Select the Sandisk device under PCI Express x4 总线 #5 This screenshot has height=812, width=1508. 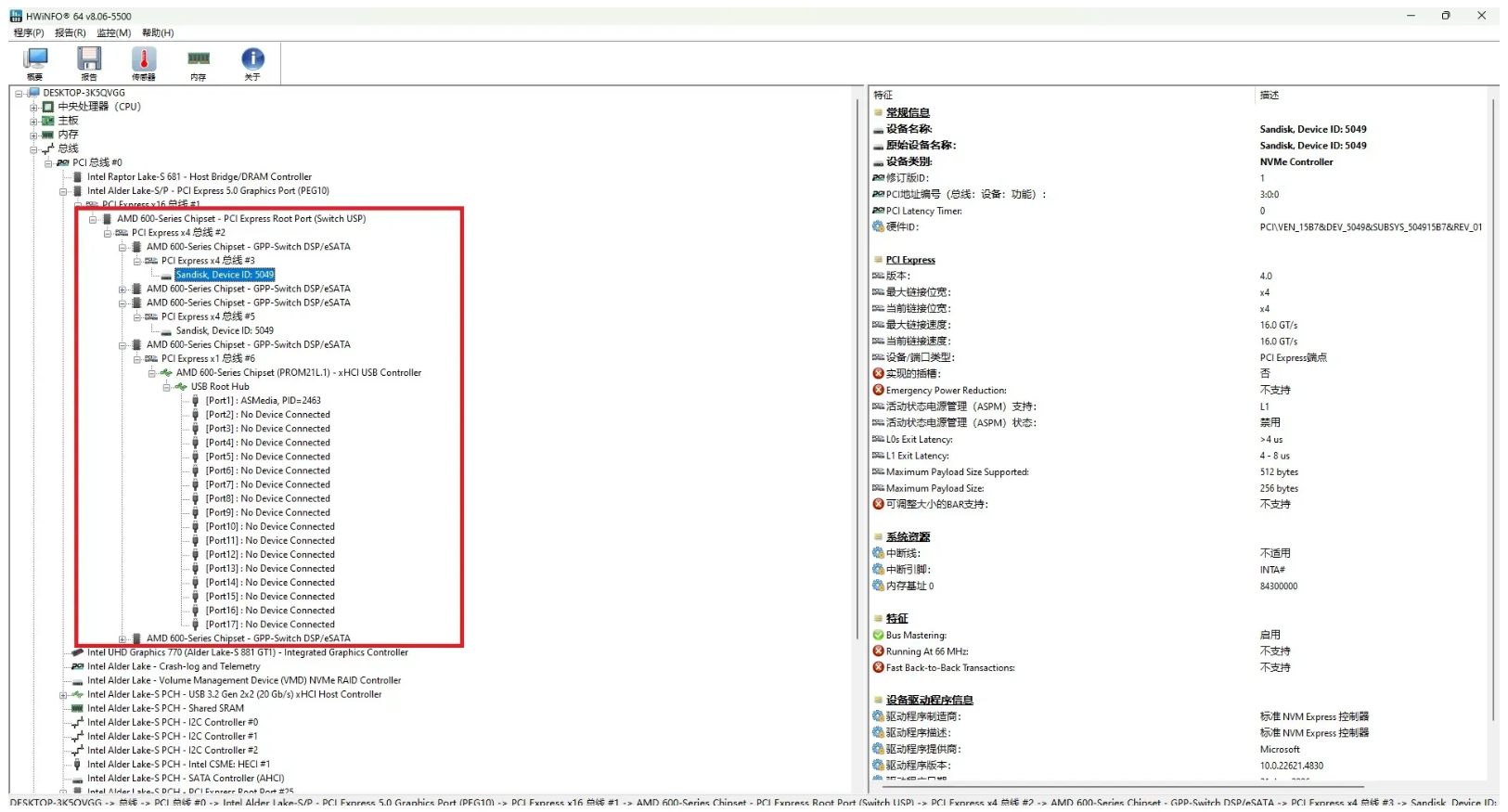[x=225, y=330]
